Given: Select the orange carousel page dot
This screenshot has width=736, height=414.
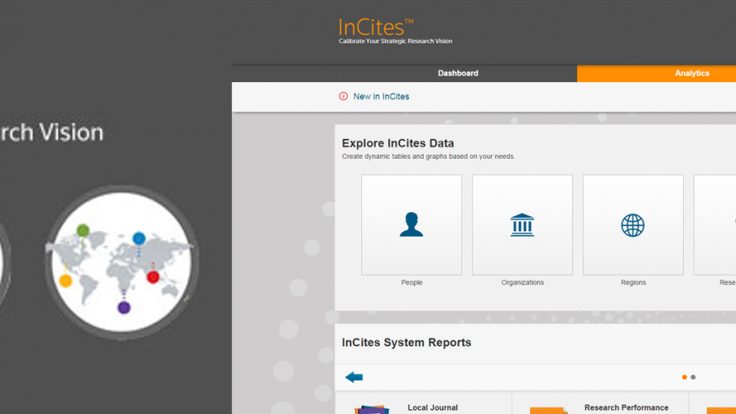Looking at the screenshot, I should [684, 377].
